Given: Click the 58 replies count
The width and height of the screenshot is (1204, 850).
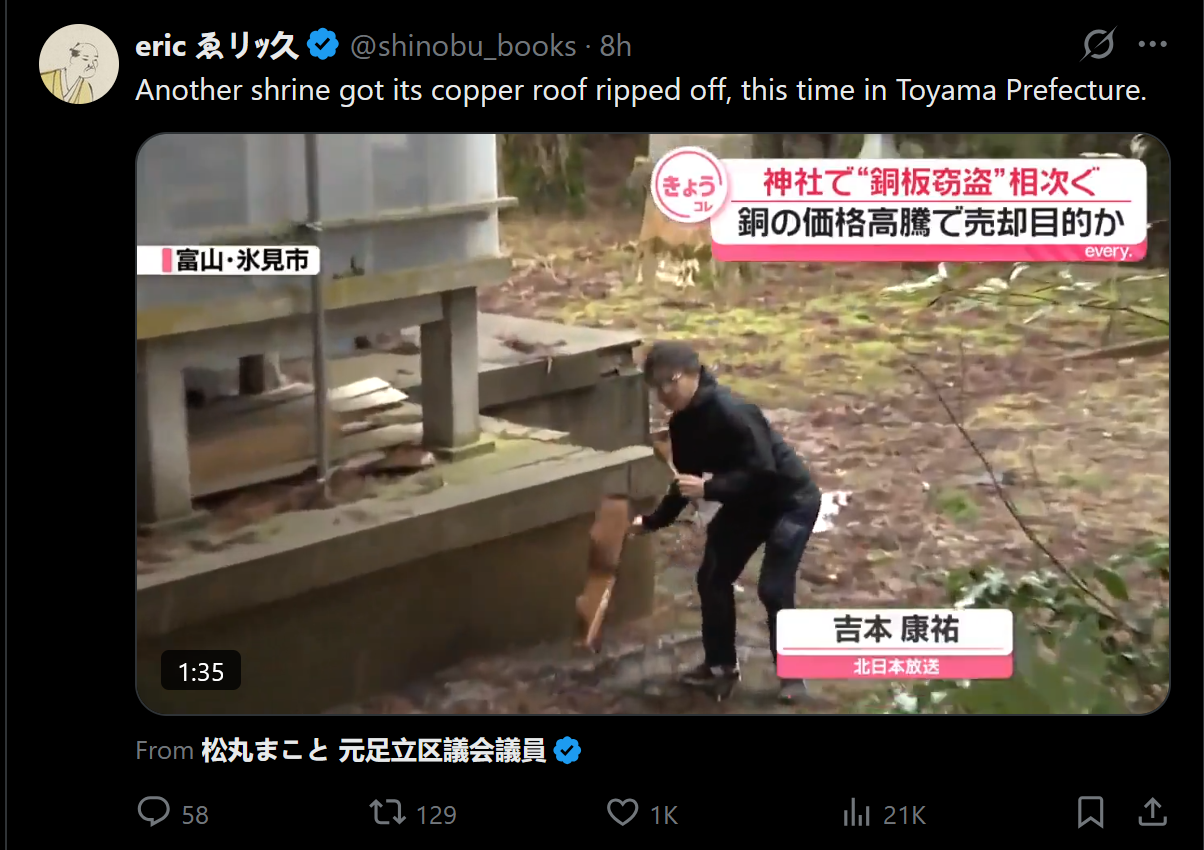Looking at the screenshot, I should (196, 814).
